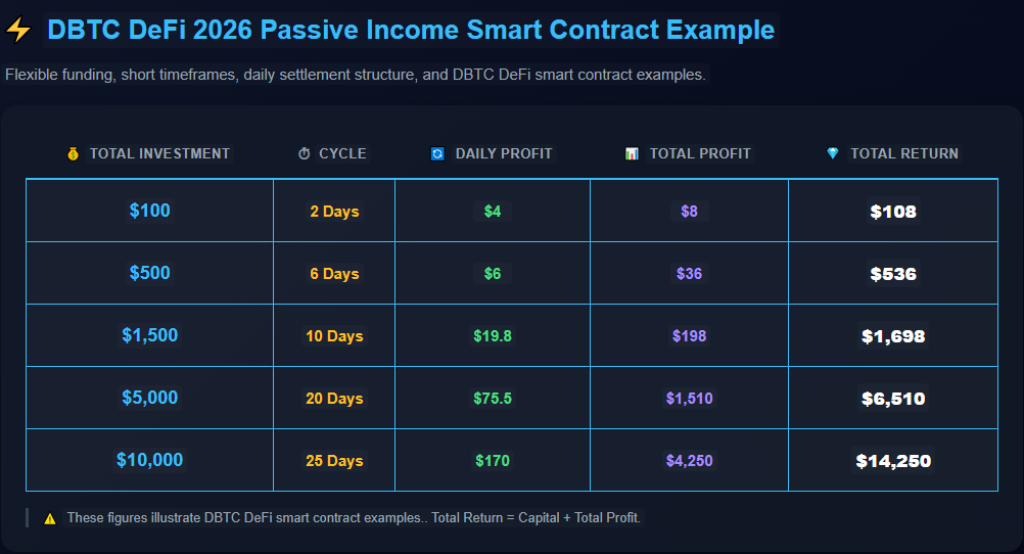Click the lightning bolt icon beside the title

pos(18,30)
